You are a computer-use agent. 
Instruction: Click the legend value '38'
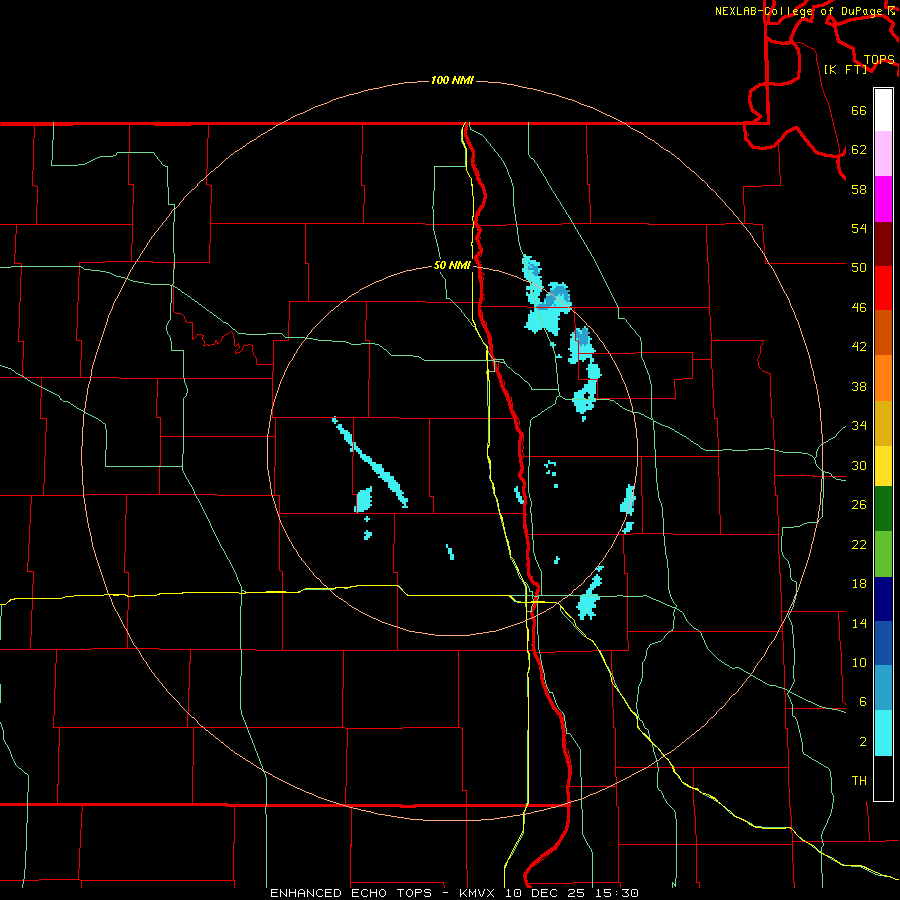coord(859,386)
